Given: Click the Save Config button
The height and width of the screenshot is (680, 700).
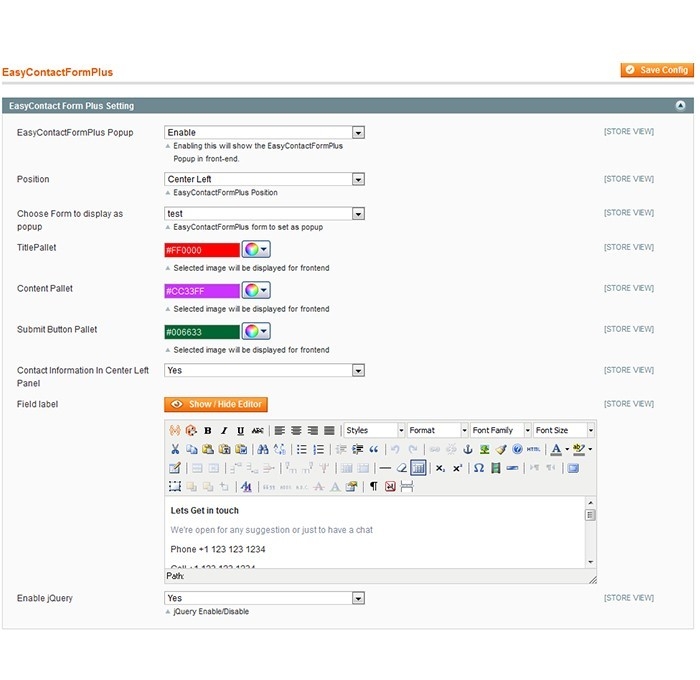Looking at the screenshot, I should click(x=657, y=70).
